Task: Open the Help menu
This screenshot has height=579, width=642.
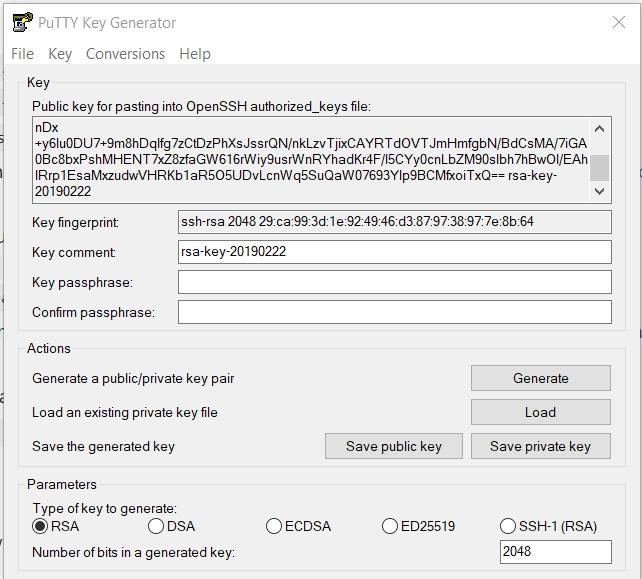Action: (x=195, y=54)
